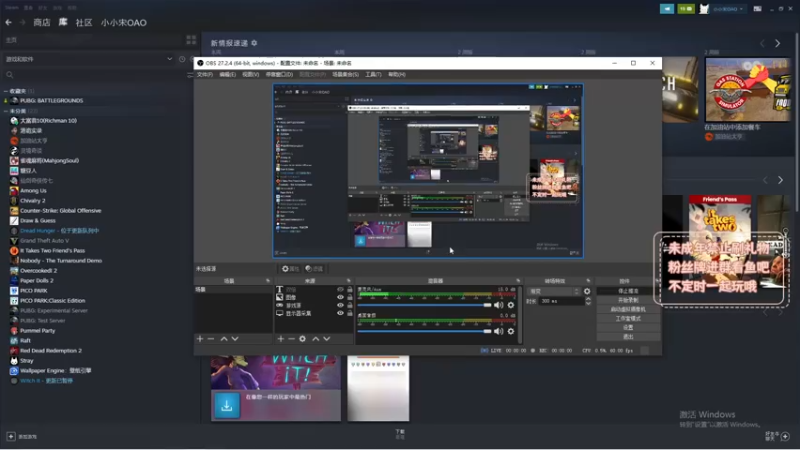This screenshot has width=800, height=450.
Task: Click the OBS source properties gear button
Action: [x=290, y=268]
